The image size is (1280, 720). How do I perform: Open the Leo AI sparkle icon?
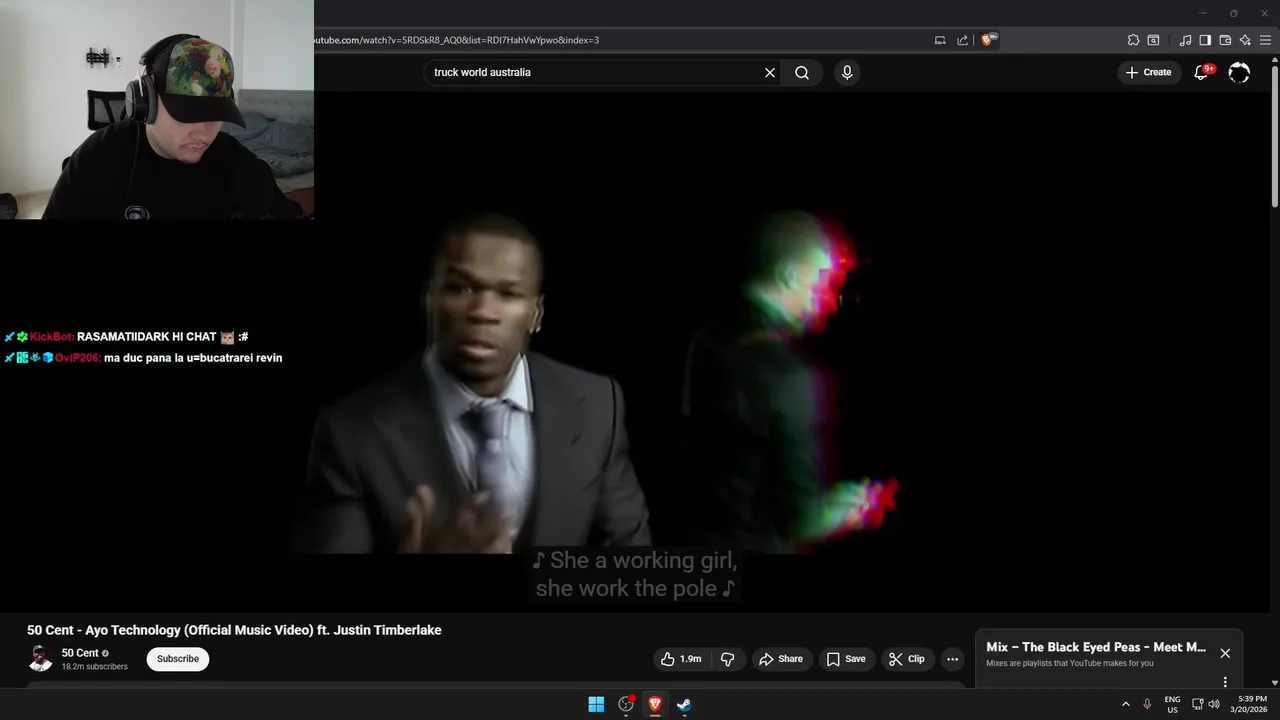1245,40
